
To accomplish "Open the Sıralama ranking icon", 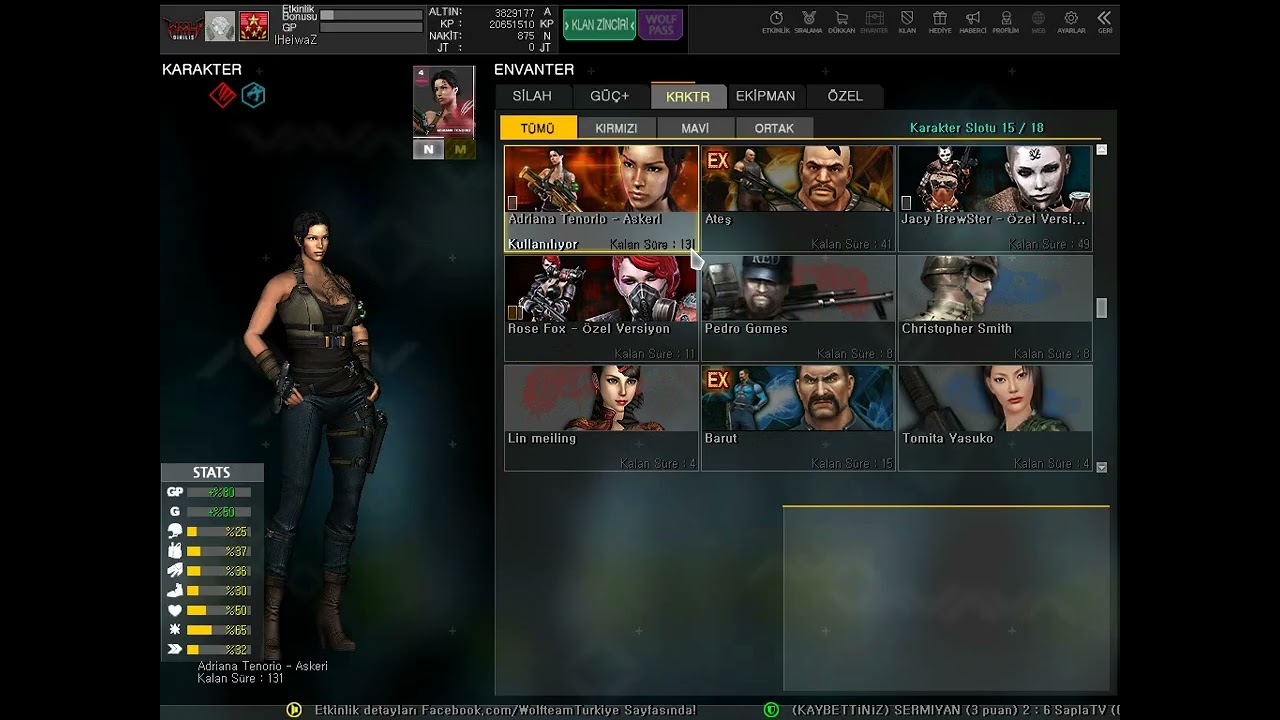I will (808, 22).
